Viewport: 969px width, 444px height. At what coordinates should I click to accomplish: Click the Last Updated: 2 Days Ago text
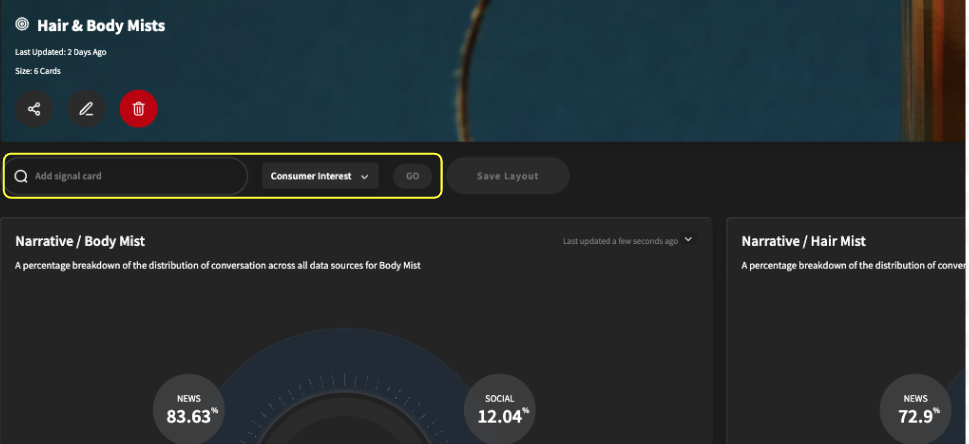(61, 52)
